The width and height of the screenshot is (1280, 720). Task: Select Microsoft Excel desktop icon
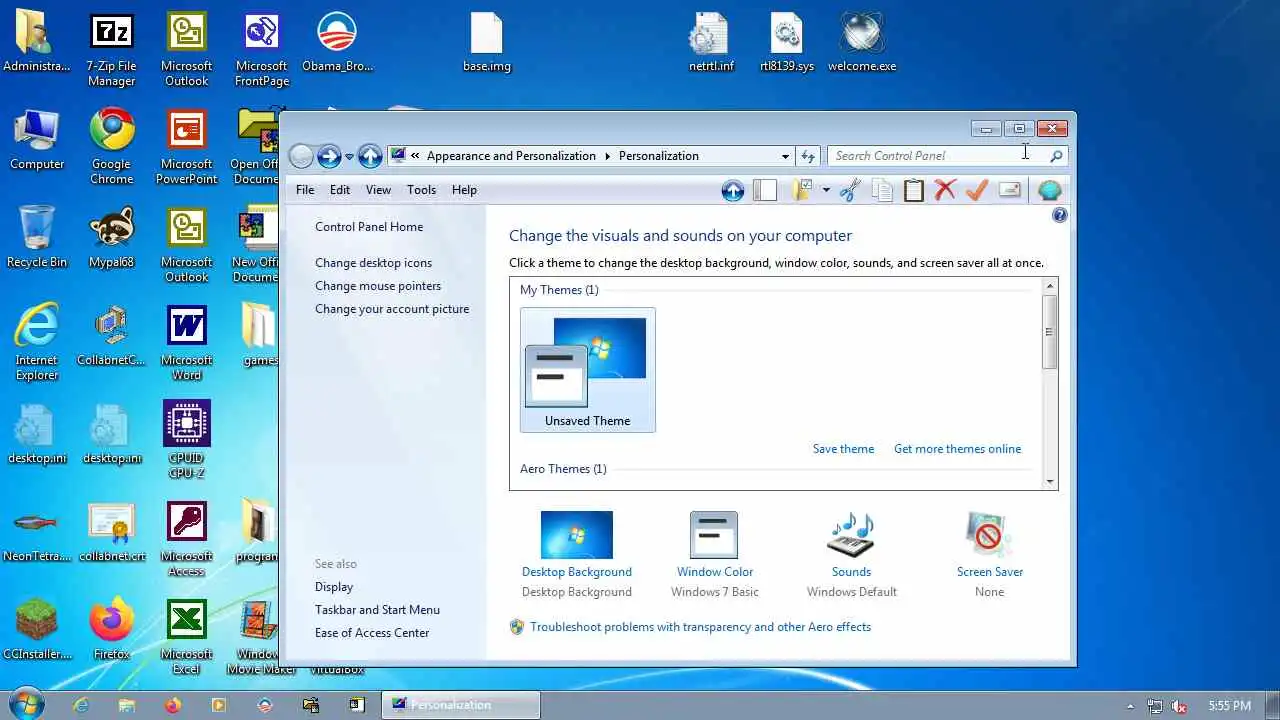point(187,636)
